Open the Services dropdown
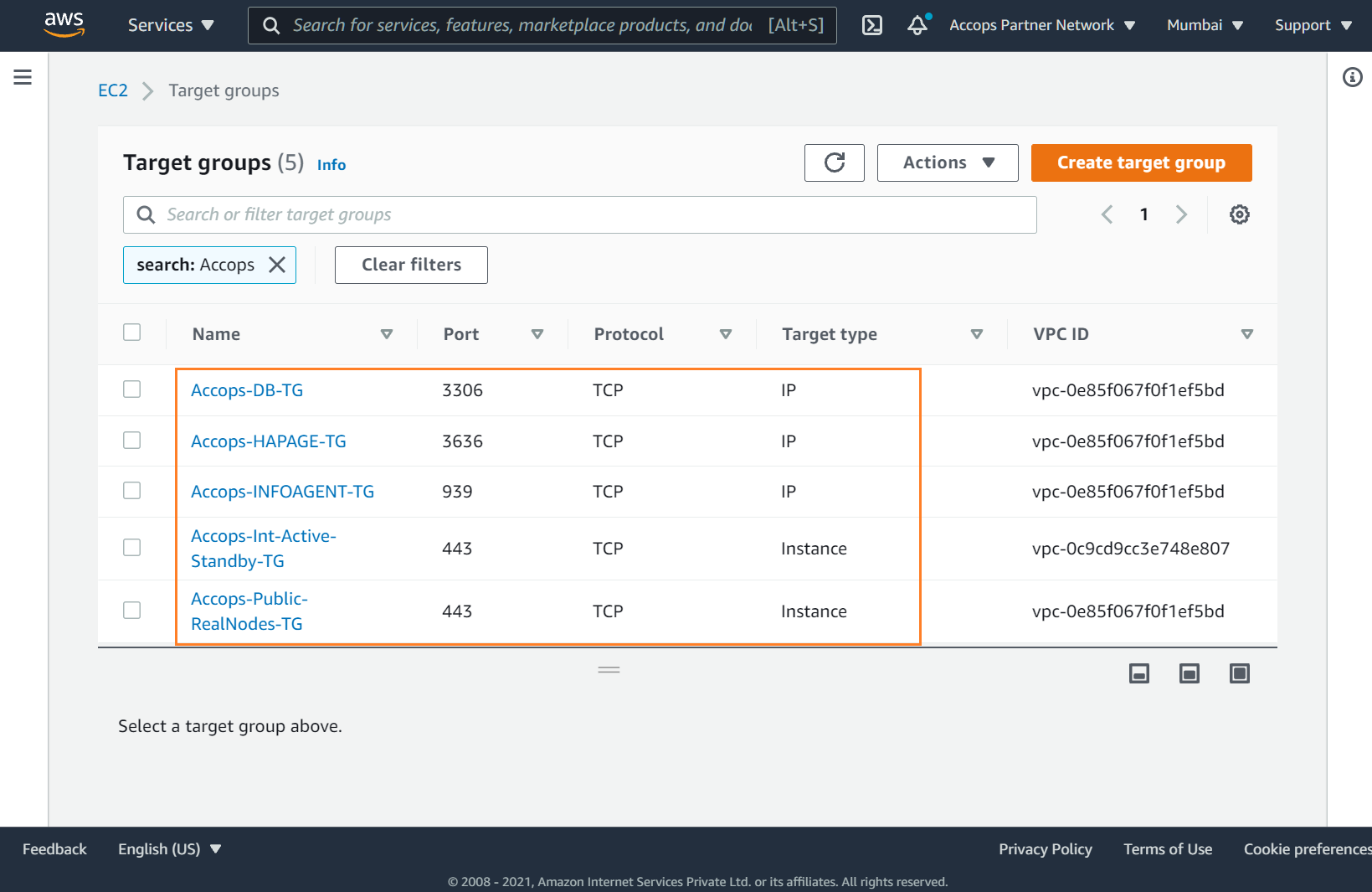This screenshot has width=1372, height=892. tap(171, 25)
